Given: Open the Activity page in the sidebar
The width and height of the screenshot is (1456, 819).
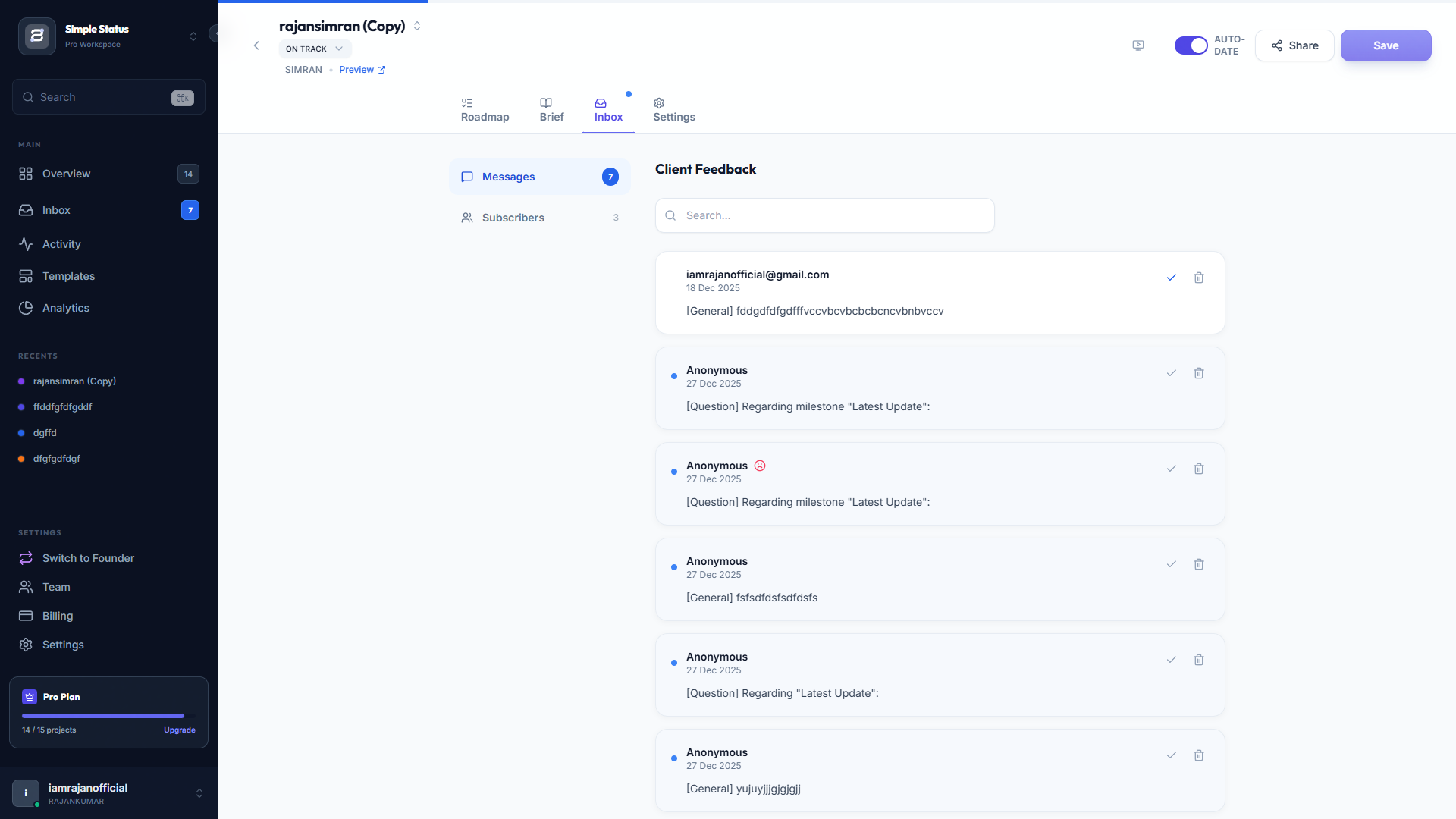Looking at the screenshot, I should (x=61, y=244).
